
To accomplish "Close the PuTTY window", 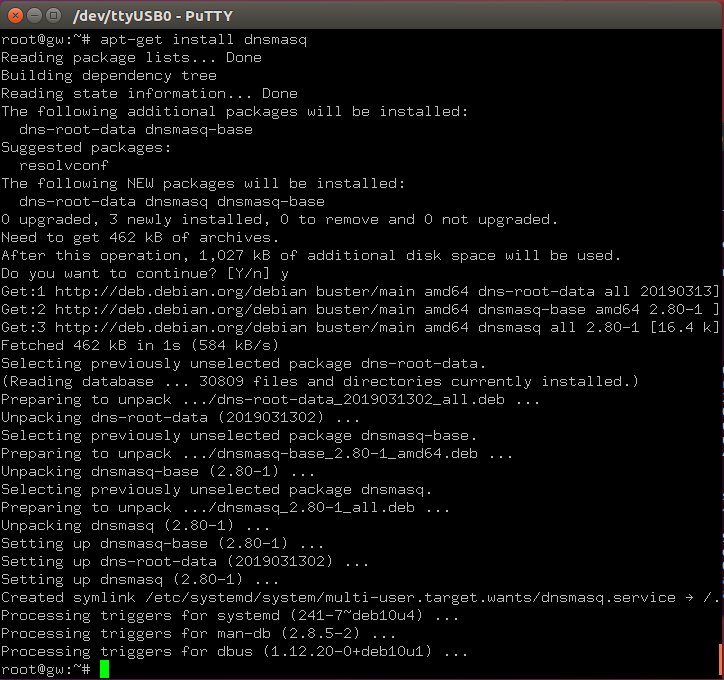I will pos(15,16).
